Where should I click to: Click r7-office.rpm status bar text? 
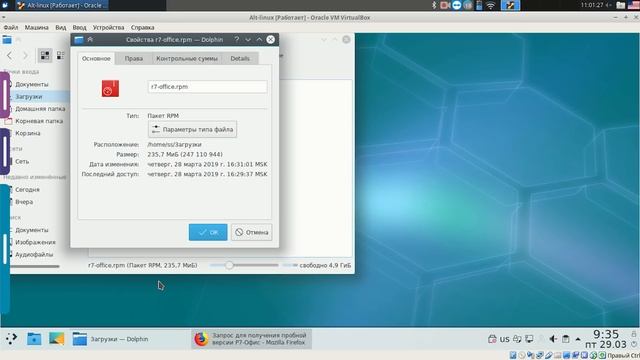(142, 265)
